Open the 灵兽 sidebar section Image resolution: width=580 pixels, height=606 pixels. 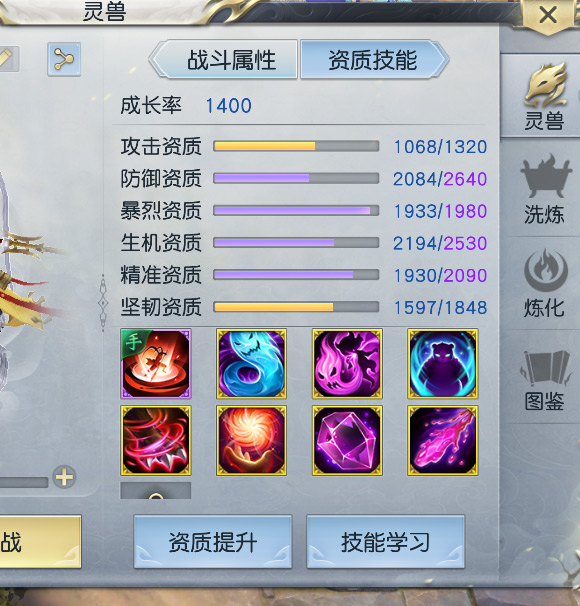click(x=544, y=96)
